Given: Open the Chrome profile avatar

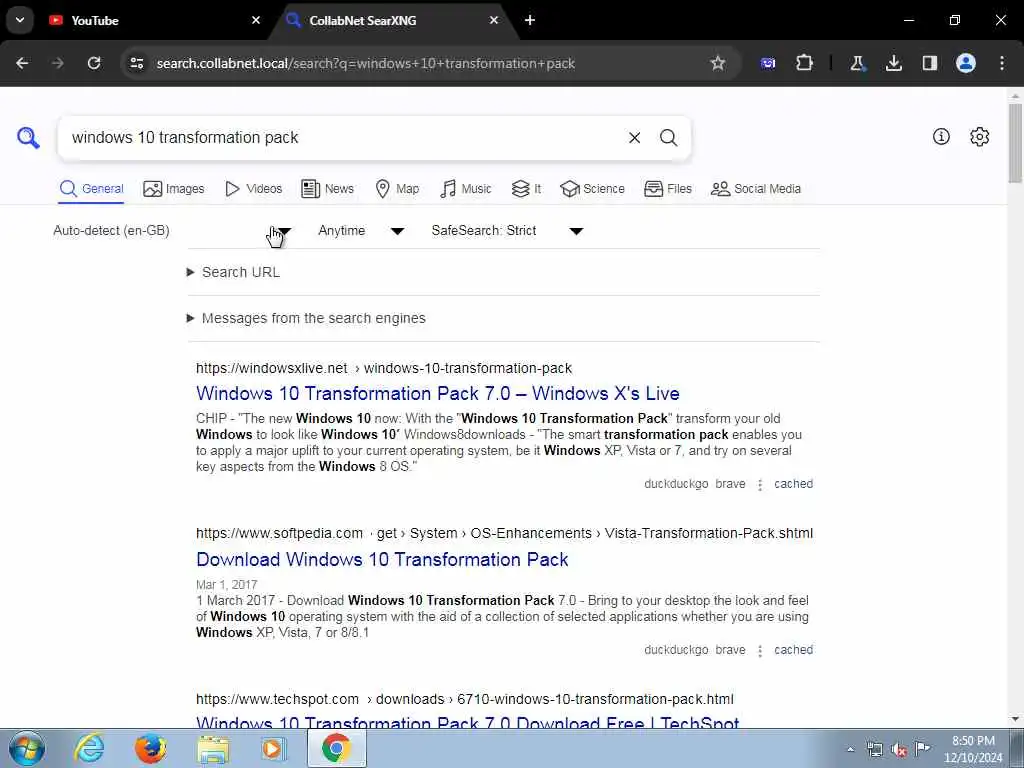Looking at the screenshot, I should [x=966, y=63].
